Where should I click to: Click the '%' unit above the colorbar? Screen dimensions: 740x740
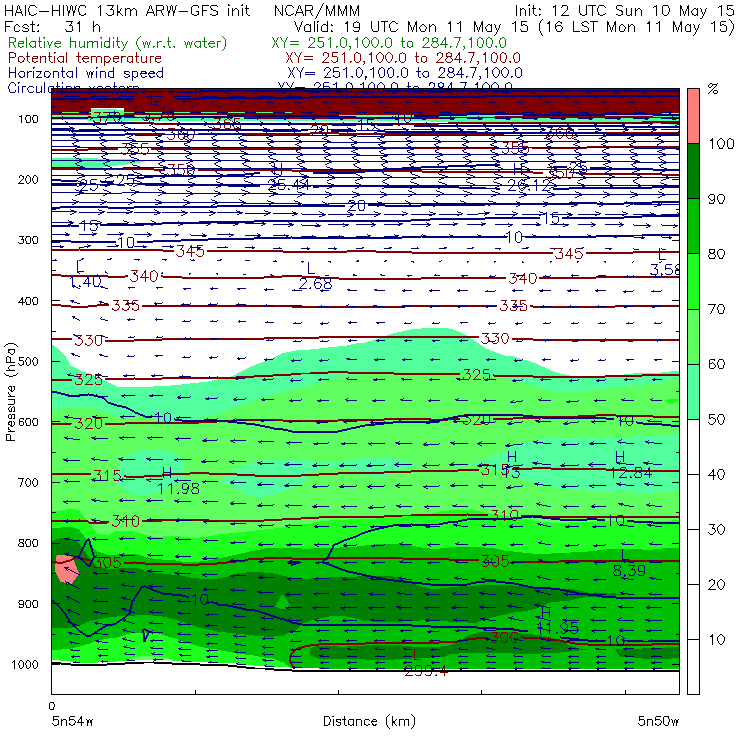point(713,89)
